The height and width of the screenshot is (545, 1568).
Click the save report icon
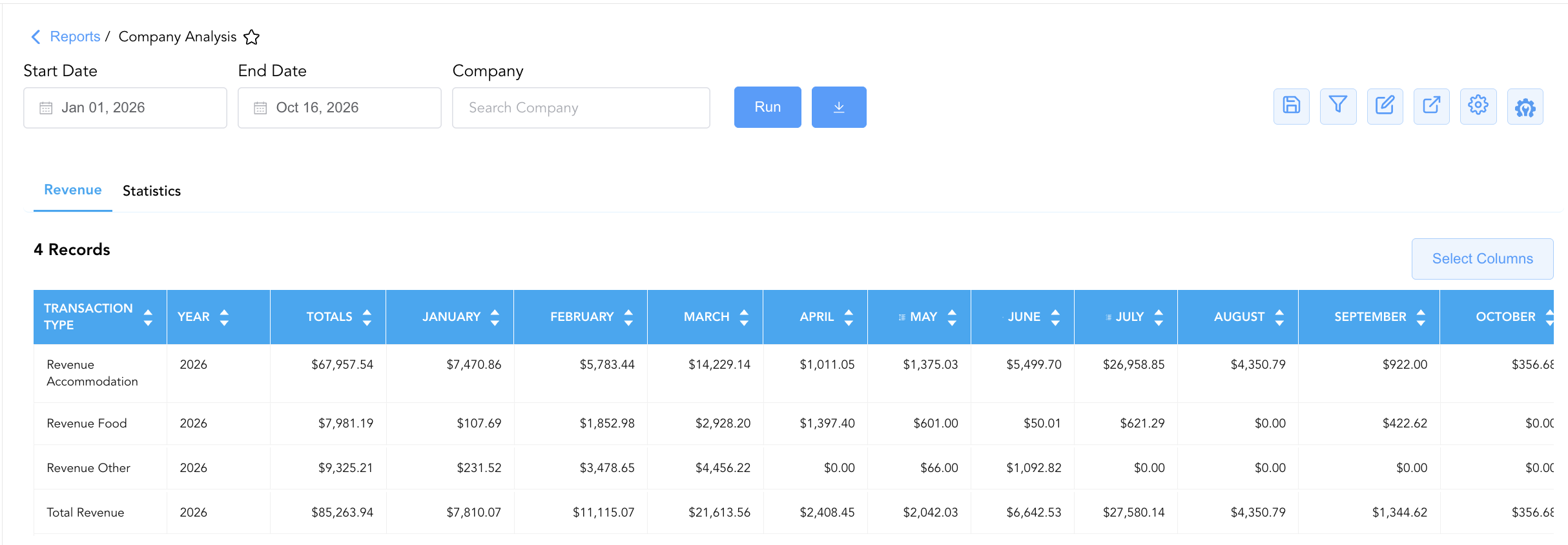coord(1291,107)
